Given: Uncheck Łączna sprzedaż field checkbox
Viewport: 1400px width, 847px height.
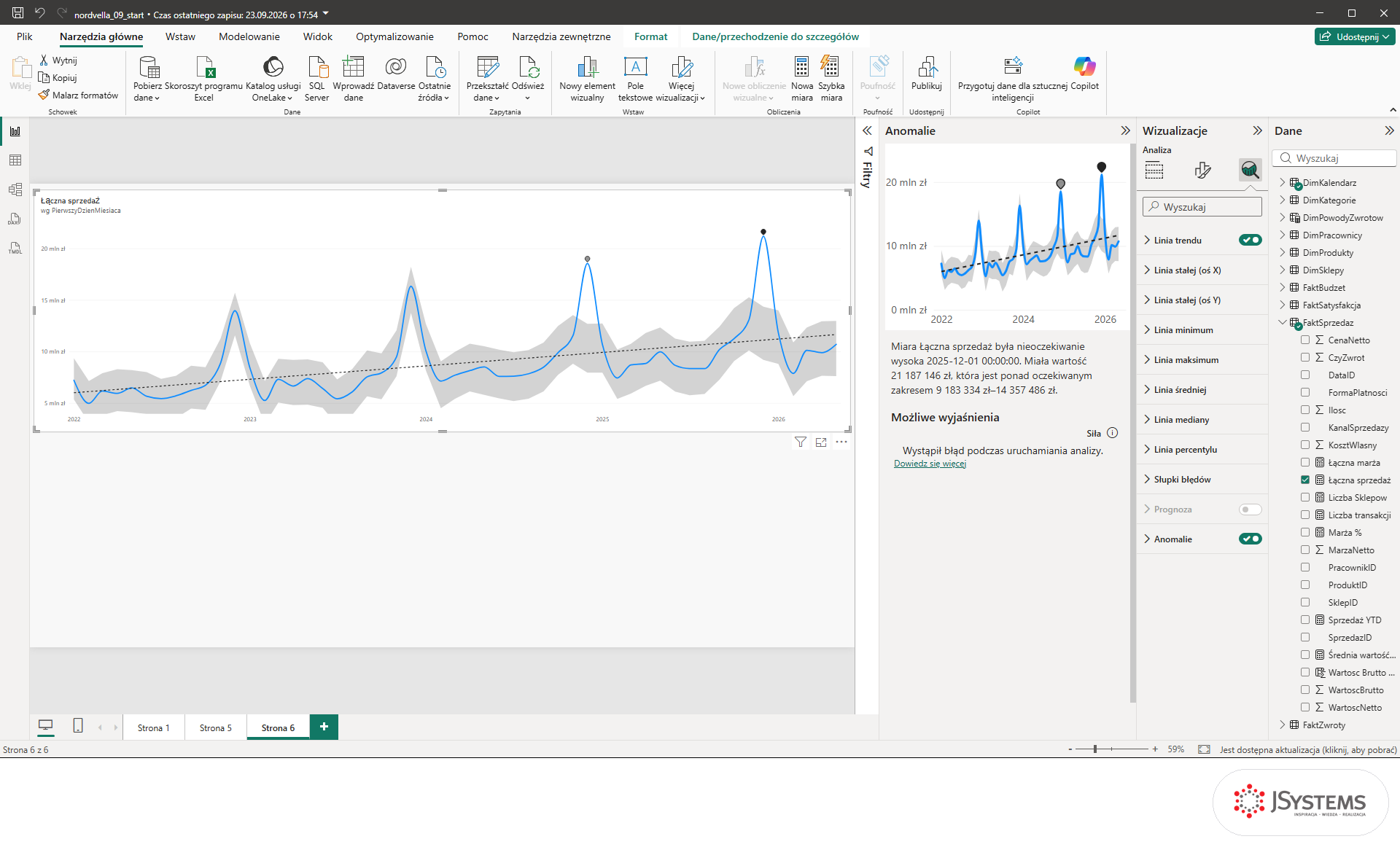Looking at the screenshot, I should coord(1305,480).
